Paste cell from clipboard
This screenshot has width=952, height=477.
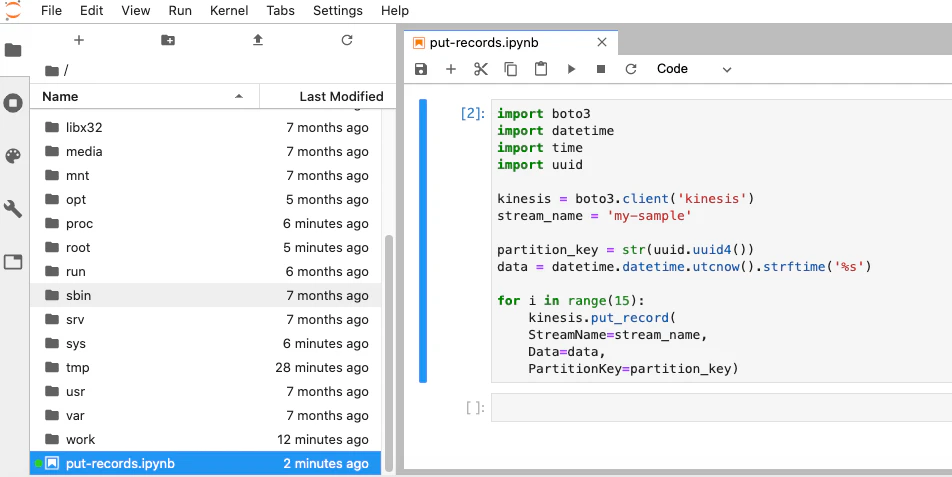coord(541,69)
